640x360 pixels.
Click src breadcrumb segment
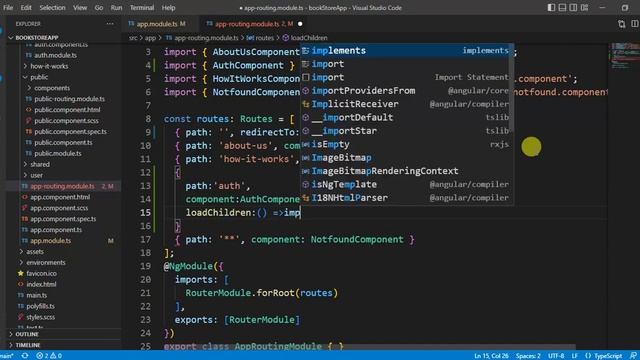[133, 38]
